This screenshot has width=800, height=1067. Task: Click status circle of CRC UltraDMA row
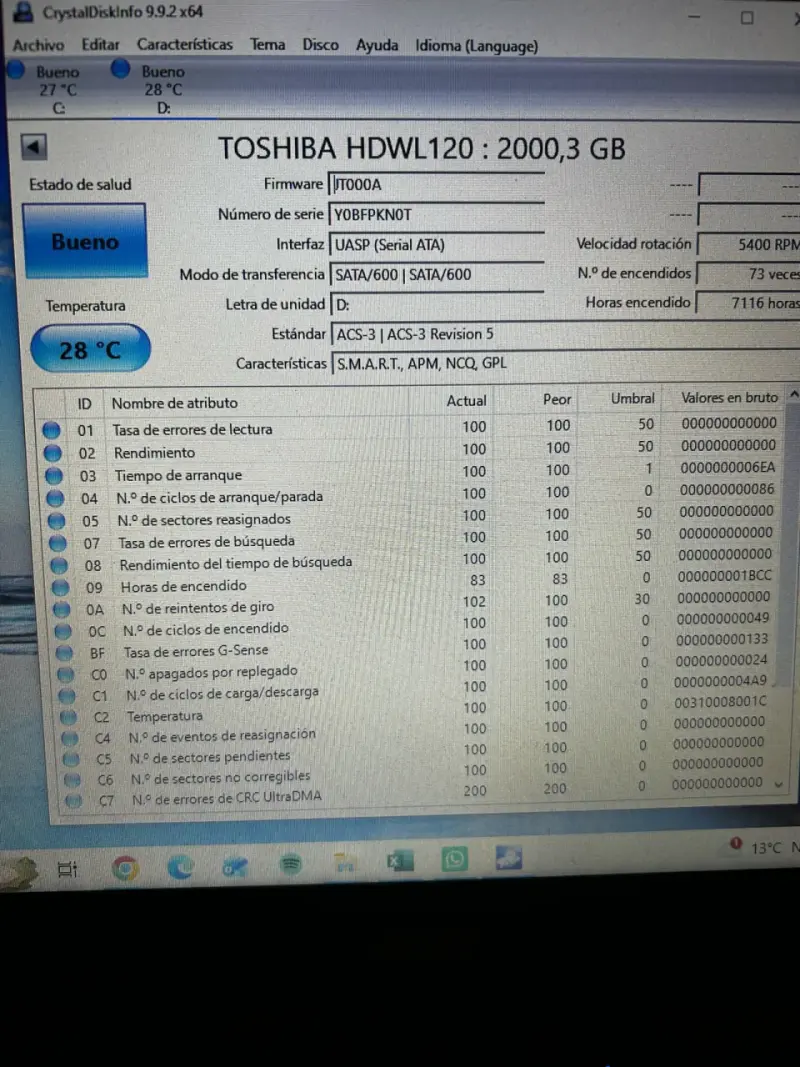pyautogui.click(x=73, y=801)
